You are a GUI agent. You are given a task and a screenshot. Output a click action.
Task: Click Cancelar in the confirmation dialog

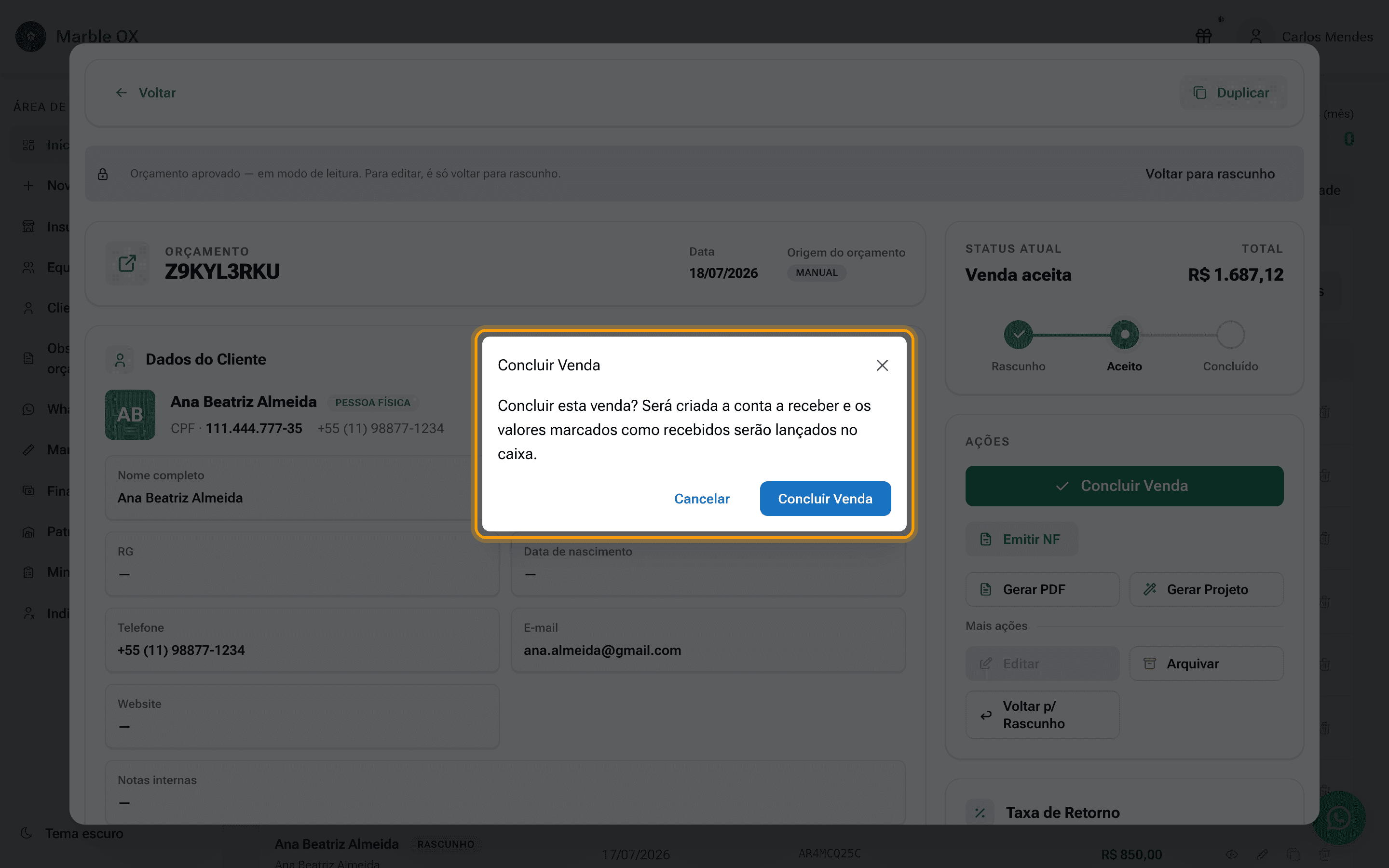pos(701,498)
